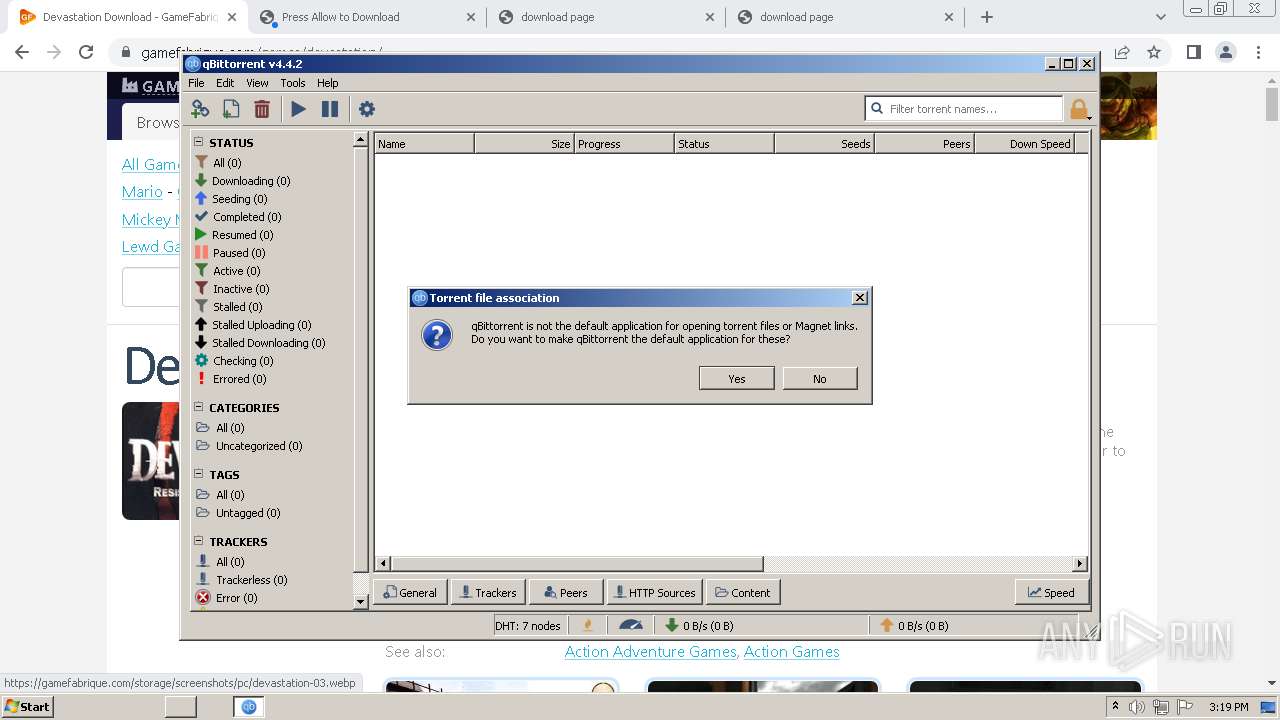Viewport: 1280px width, 720px height.
Task: Click Yes to set default application
Action: pos(737,378)
